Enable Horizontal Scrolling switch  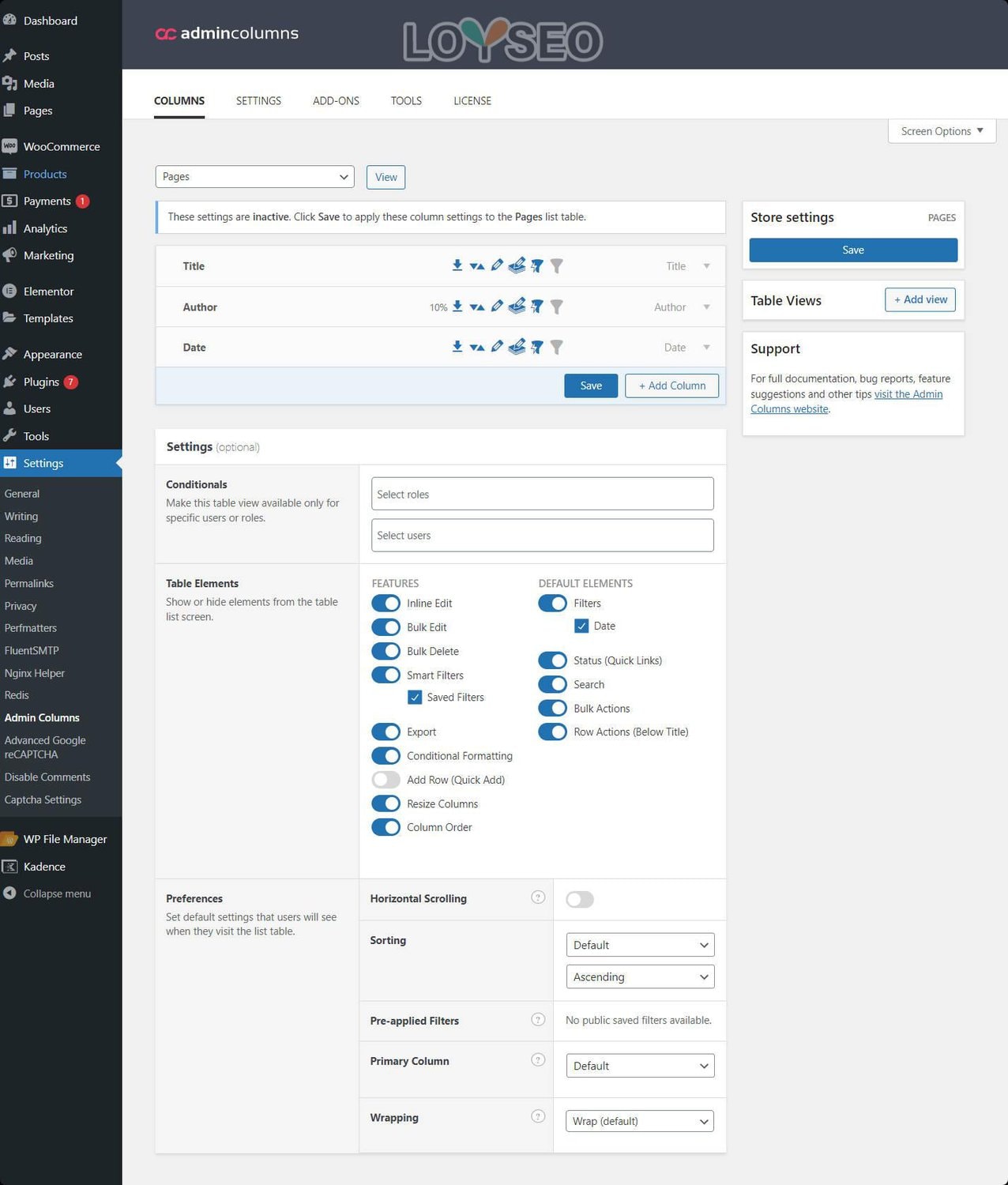(x=580, y=900)
